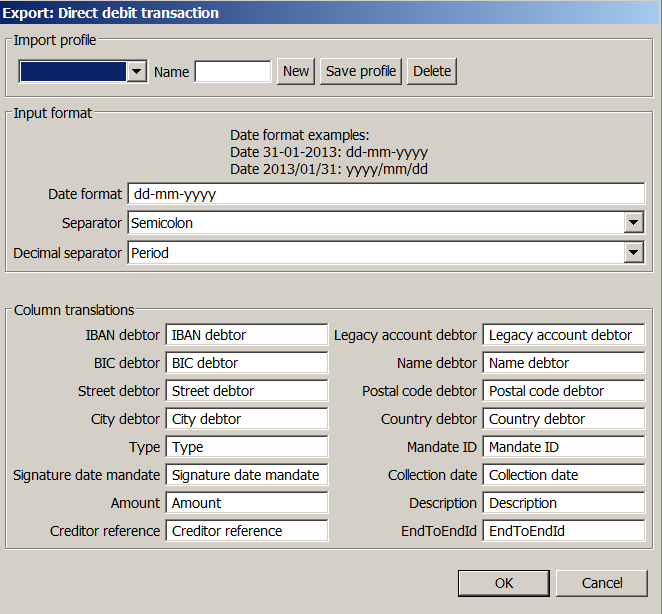The image size is (662, 614).
Task: Click the 'Export: Direct debit transaction' title bar
Action: coord(331,12)
